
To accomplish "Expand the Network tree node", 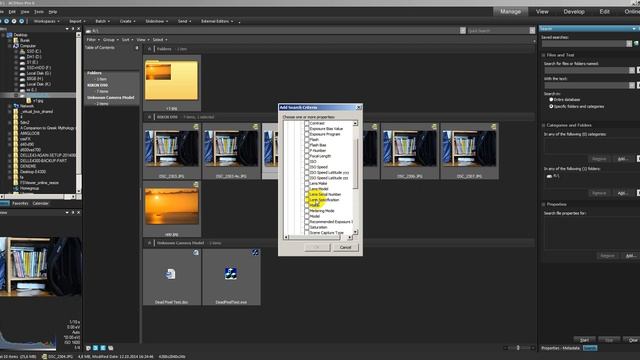I will [x=10, y=106].
